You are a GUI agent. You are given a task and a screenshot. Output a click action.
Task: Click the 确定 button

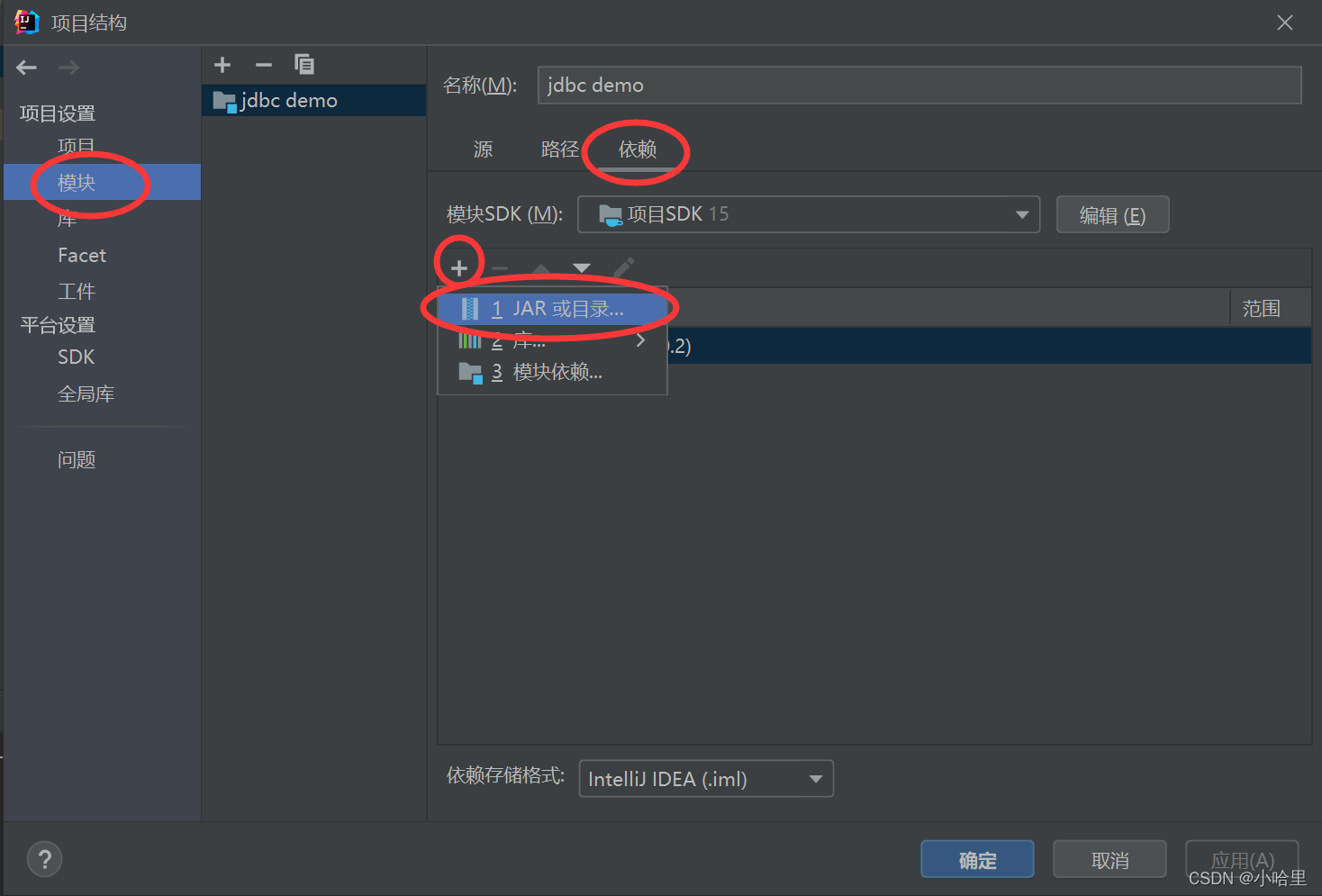pos(977,860)
